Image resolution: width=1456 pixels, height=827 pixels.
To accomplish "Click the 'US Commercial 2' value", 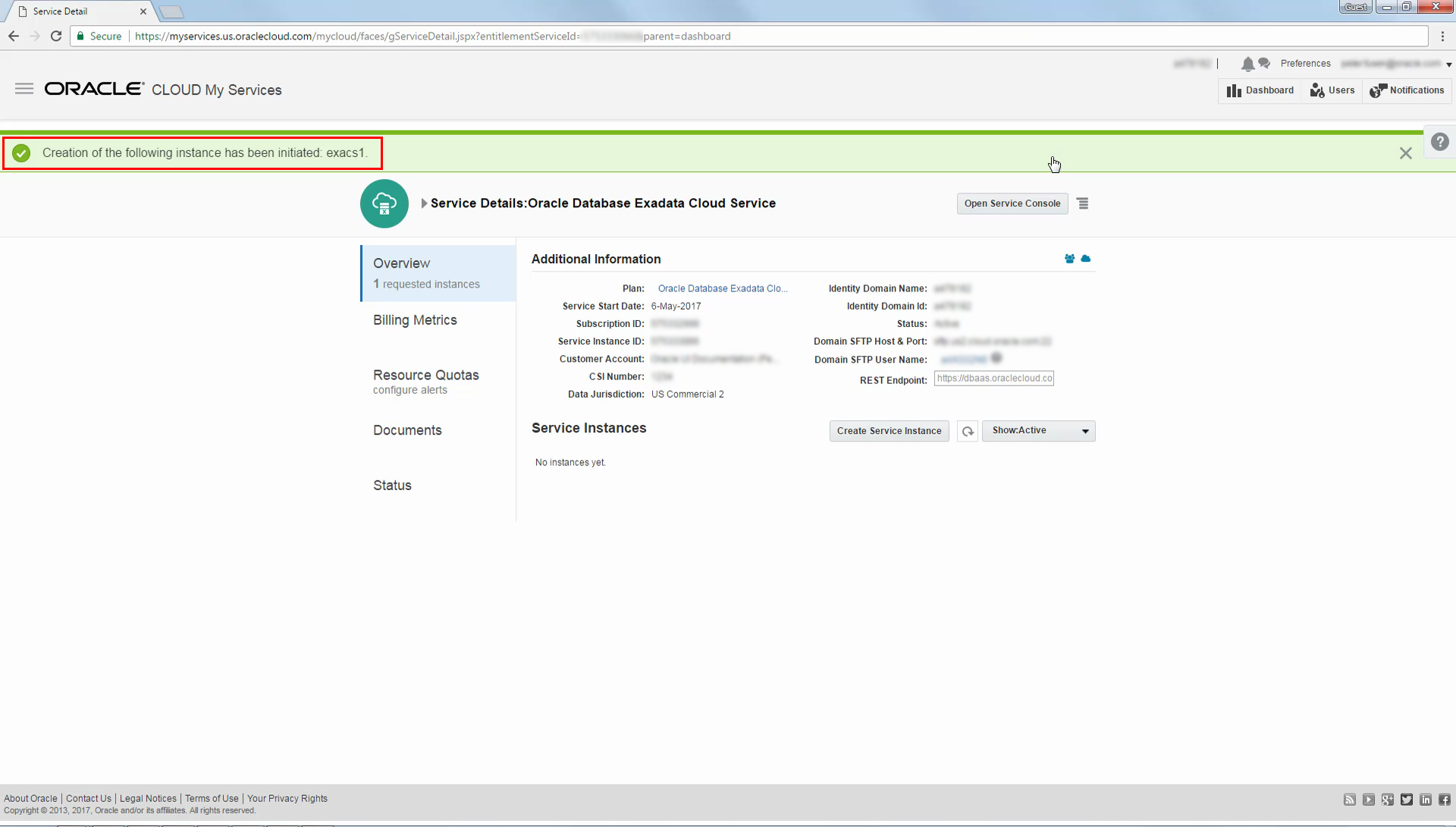I will click(x=687, y=395).
